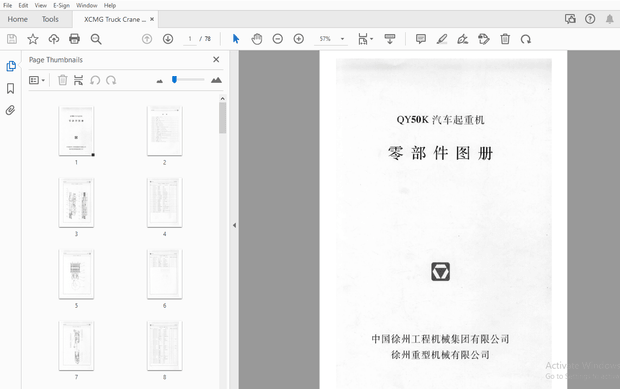Add file to starred with star icon
This screenshot has height=389, width=620.
point(33,39)
